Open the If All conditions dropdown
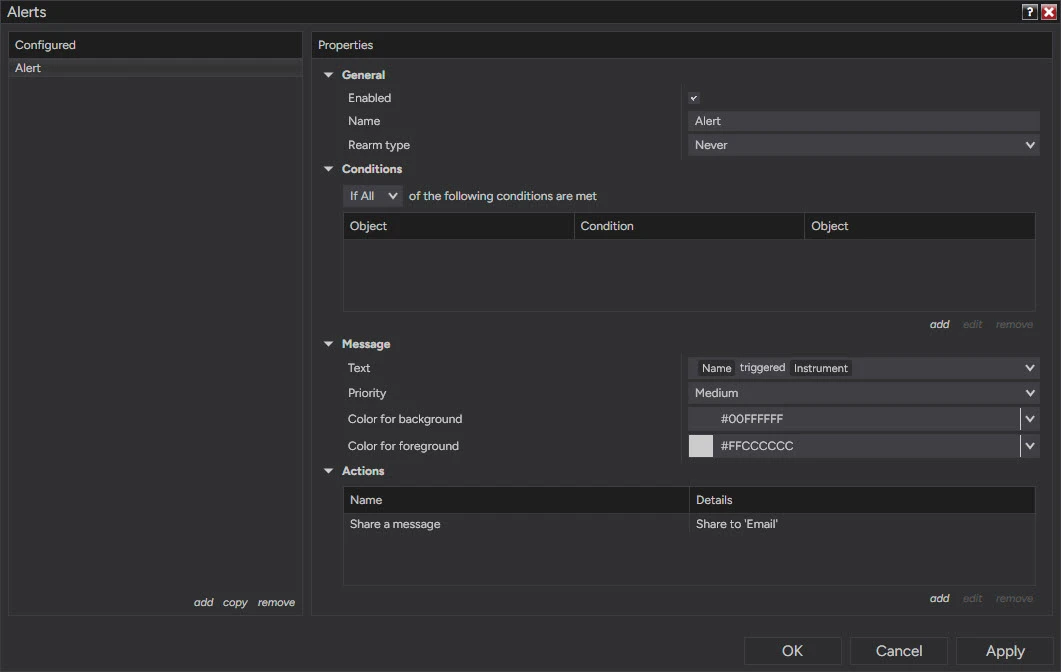Screen dimensions: 1061x672 pyautogui.click(x=373, y=196)
